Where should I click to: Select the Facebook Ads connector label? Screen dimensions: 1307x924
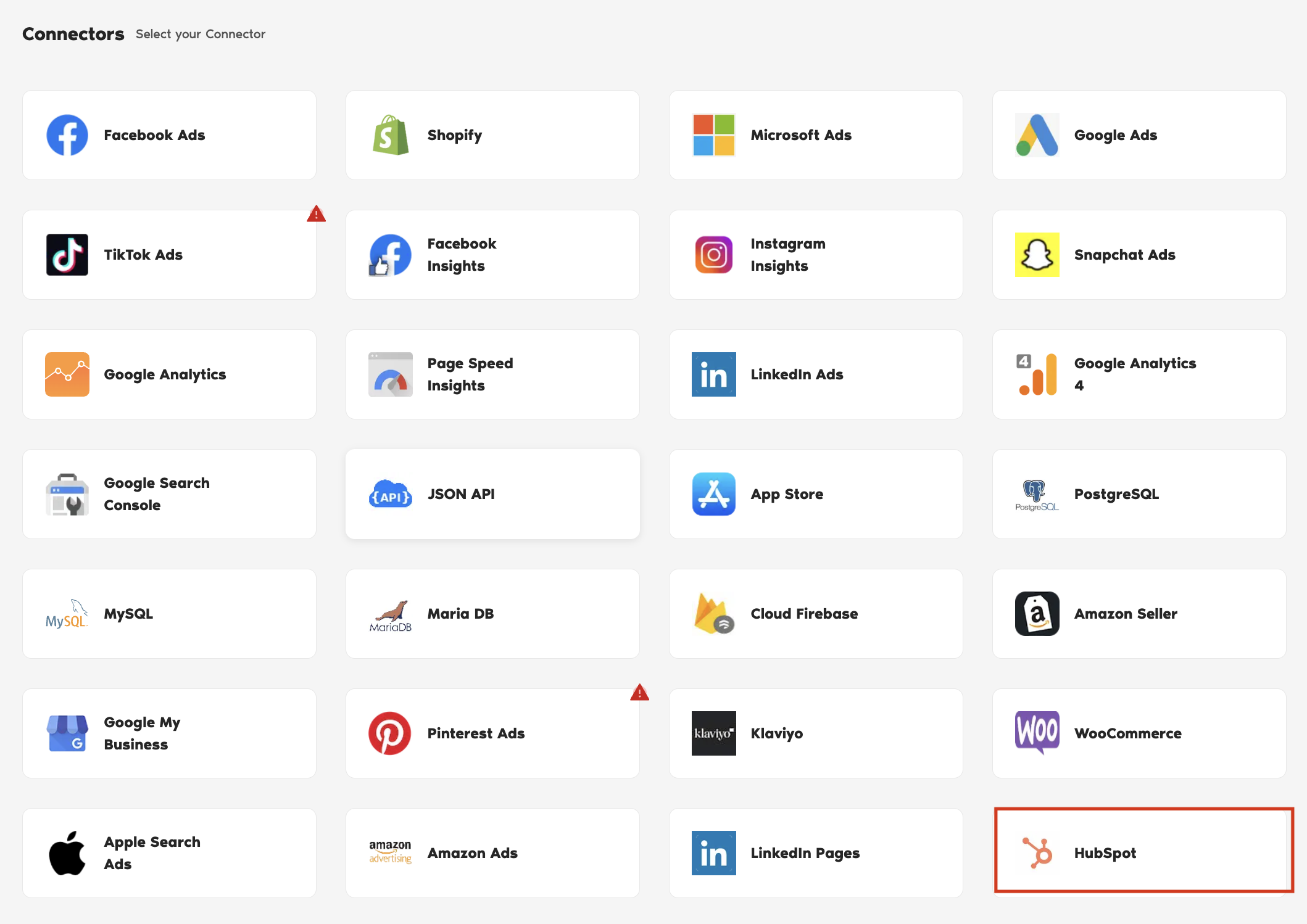pyautogui.click(x=154, y=135)
